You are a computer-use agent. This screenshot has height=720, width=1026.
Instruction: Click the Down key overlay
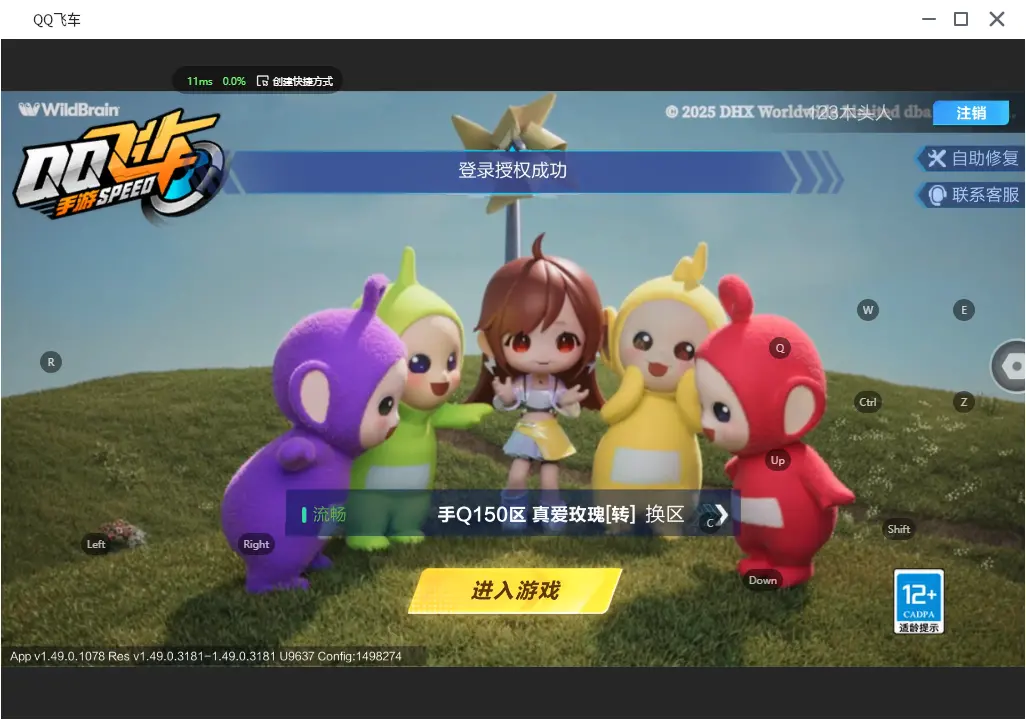[762, 580]
